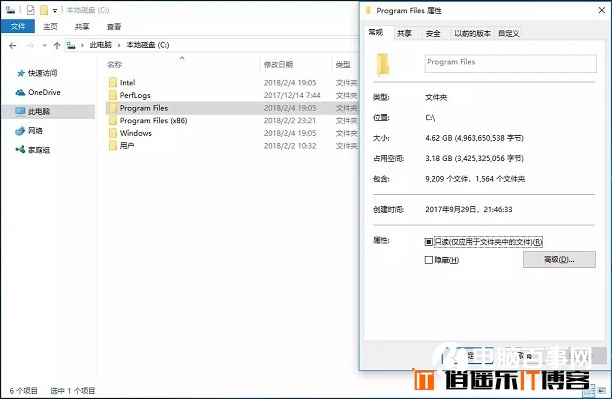Select the PerfLogs folder icon
The width and height of the screenshot is (612, 399).
(113, 95)
